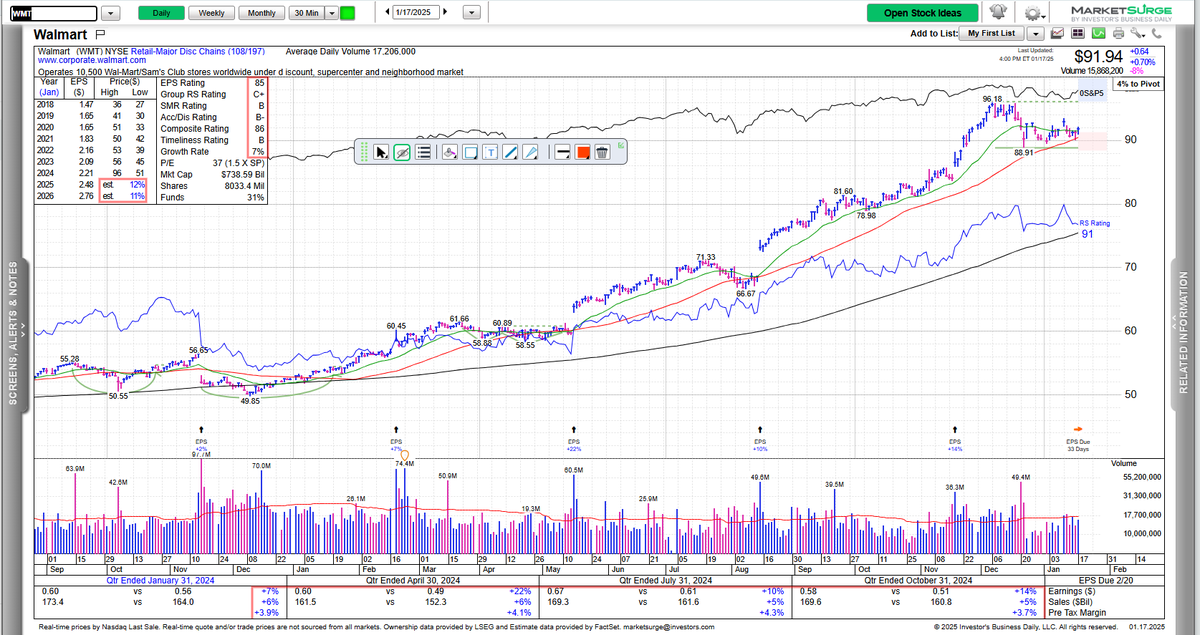Click the 2025 est 12% earnings estimate
Viewport: 1200px width, 635px height.
click(125, 185)
